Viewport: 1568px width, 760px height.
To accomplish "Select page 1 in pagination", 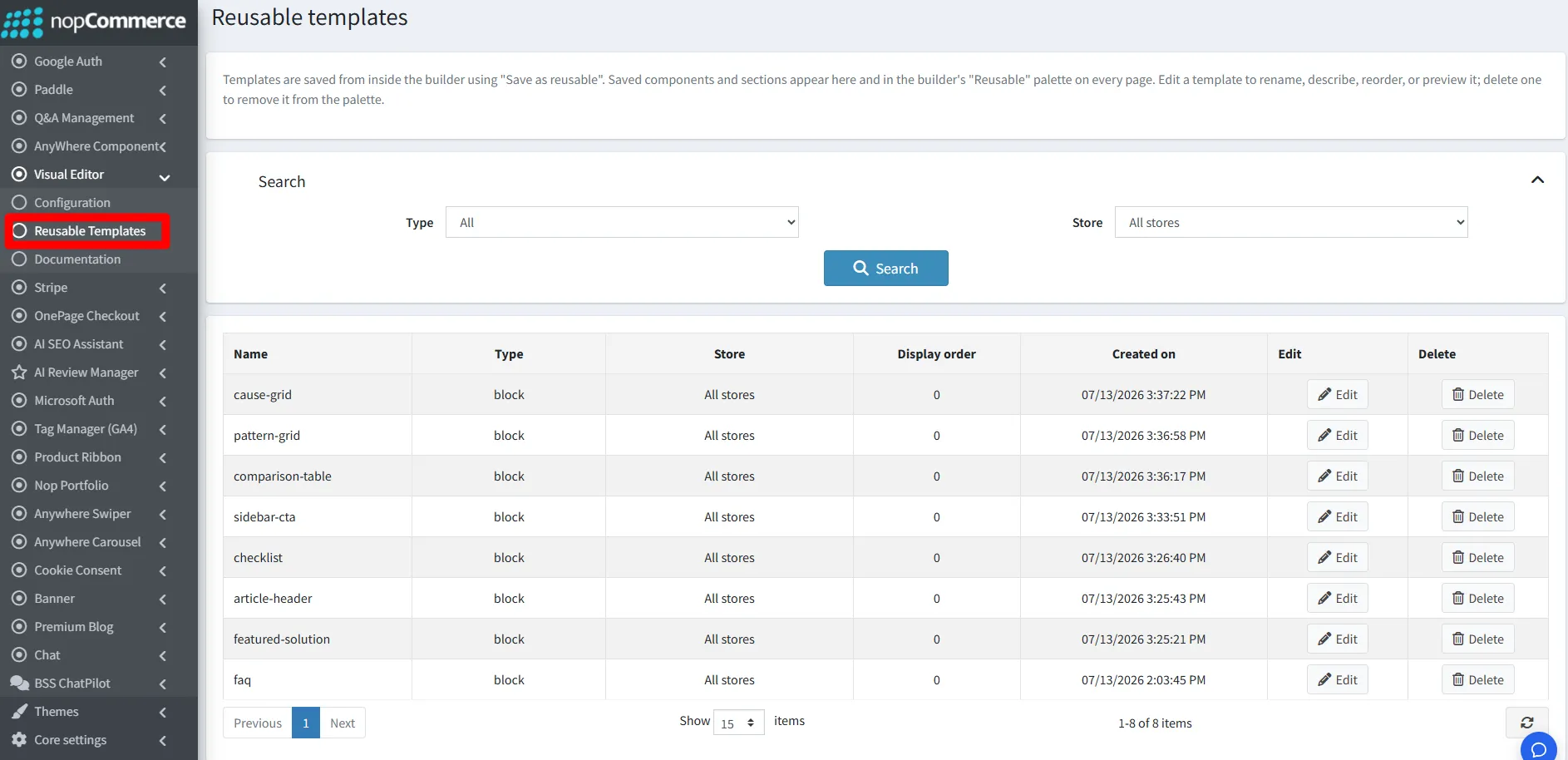I will (x=306, y=723).
